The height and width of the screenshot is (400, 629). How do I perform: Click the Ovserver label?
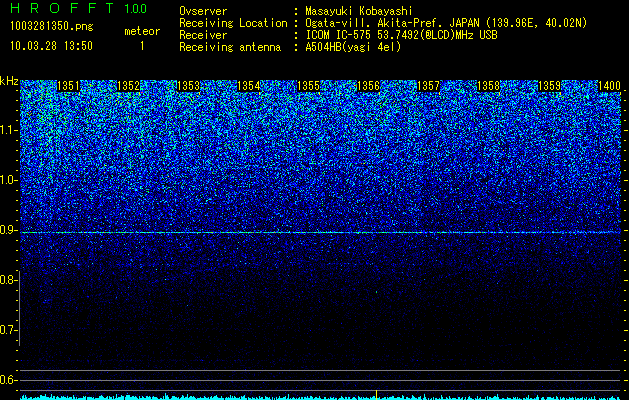tap(203, 11)
